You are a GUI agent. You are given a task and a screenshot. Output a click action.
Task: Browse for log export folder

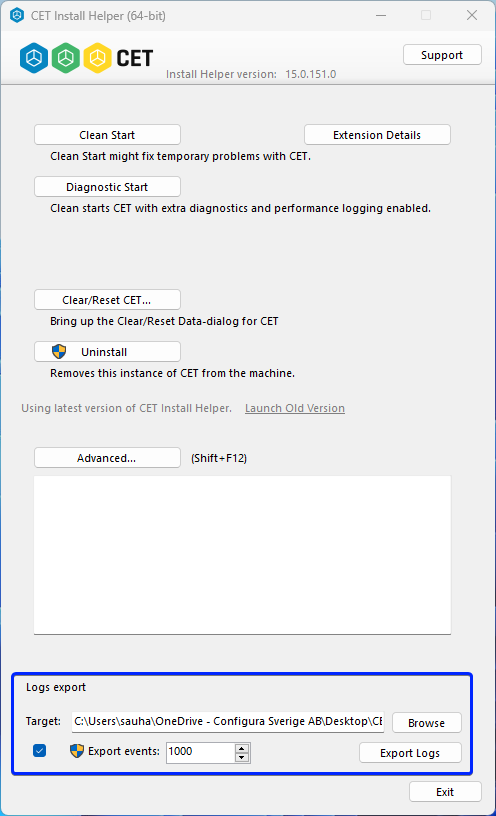(427, 723)
